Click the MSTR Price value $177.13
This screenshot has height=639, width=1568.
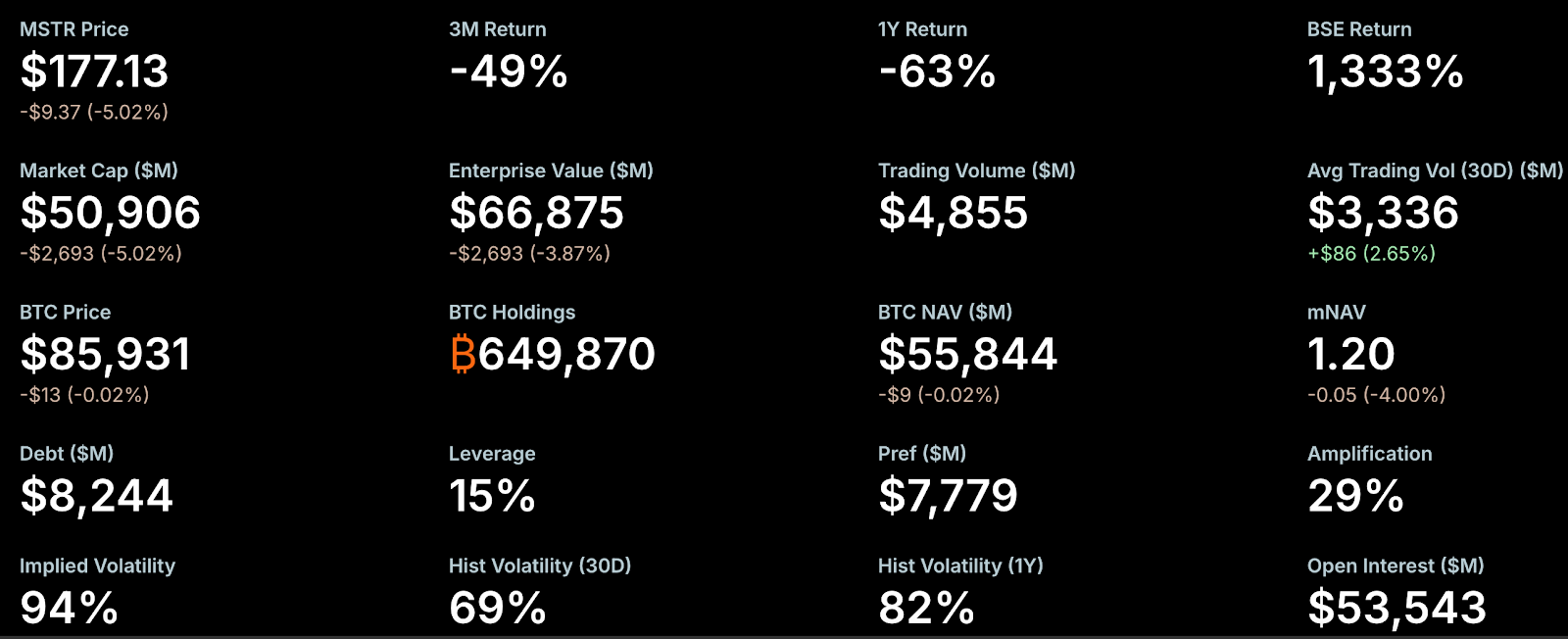(x=94, y=72)
